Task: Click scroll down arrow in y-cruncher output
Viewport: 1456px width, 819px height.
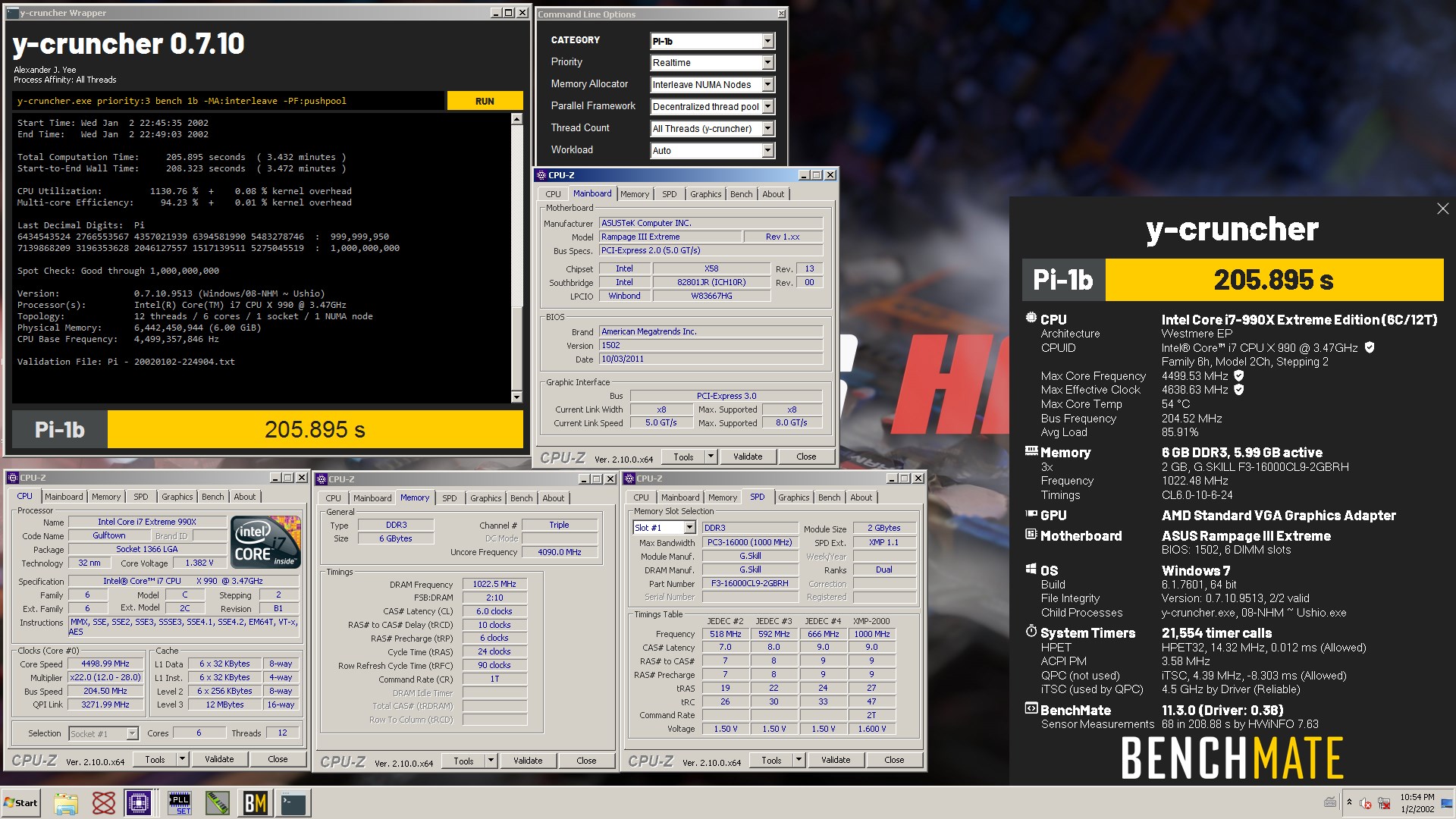Action: tap(516, 397)
